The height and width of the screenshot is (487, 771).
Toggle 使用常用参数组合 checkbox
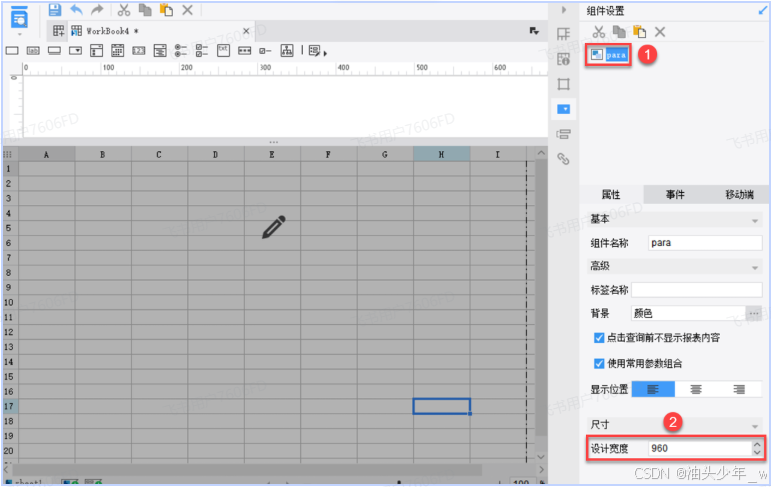point(598,364)
